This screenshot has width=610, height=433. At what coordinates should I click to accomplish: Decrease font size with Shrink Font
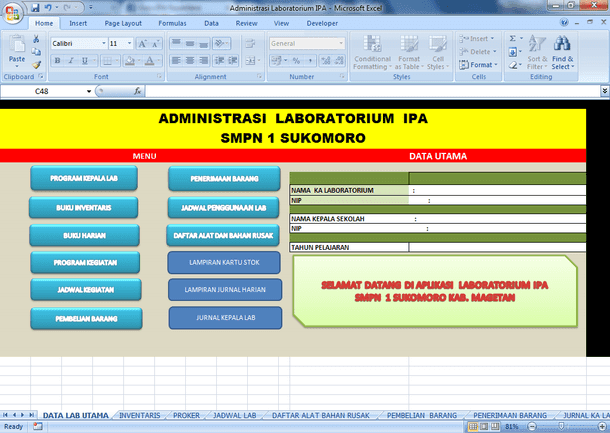155,44
